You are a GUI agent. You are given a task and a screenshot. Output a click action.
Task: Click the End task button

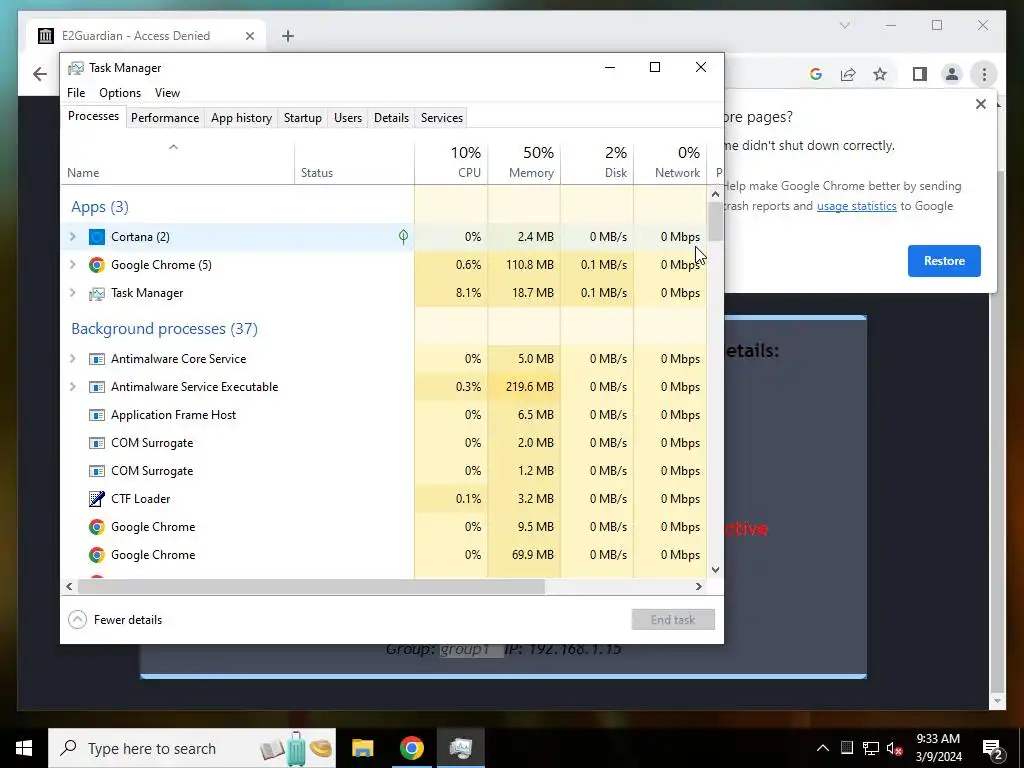[673, 620]
